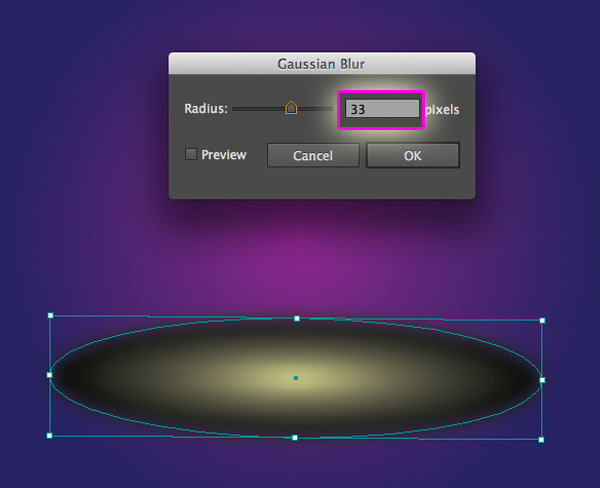This screenshot has width=600, height=488.
Task: Enable the Preview checkbox
Action: (x=191, y=155)
